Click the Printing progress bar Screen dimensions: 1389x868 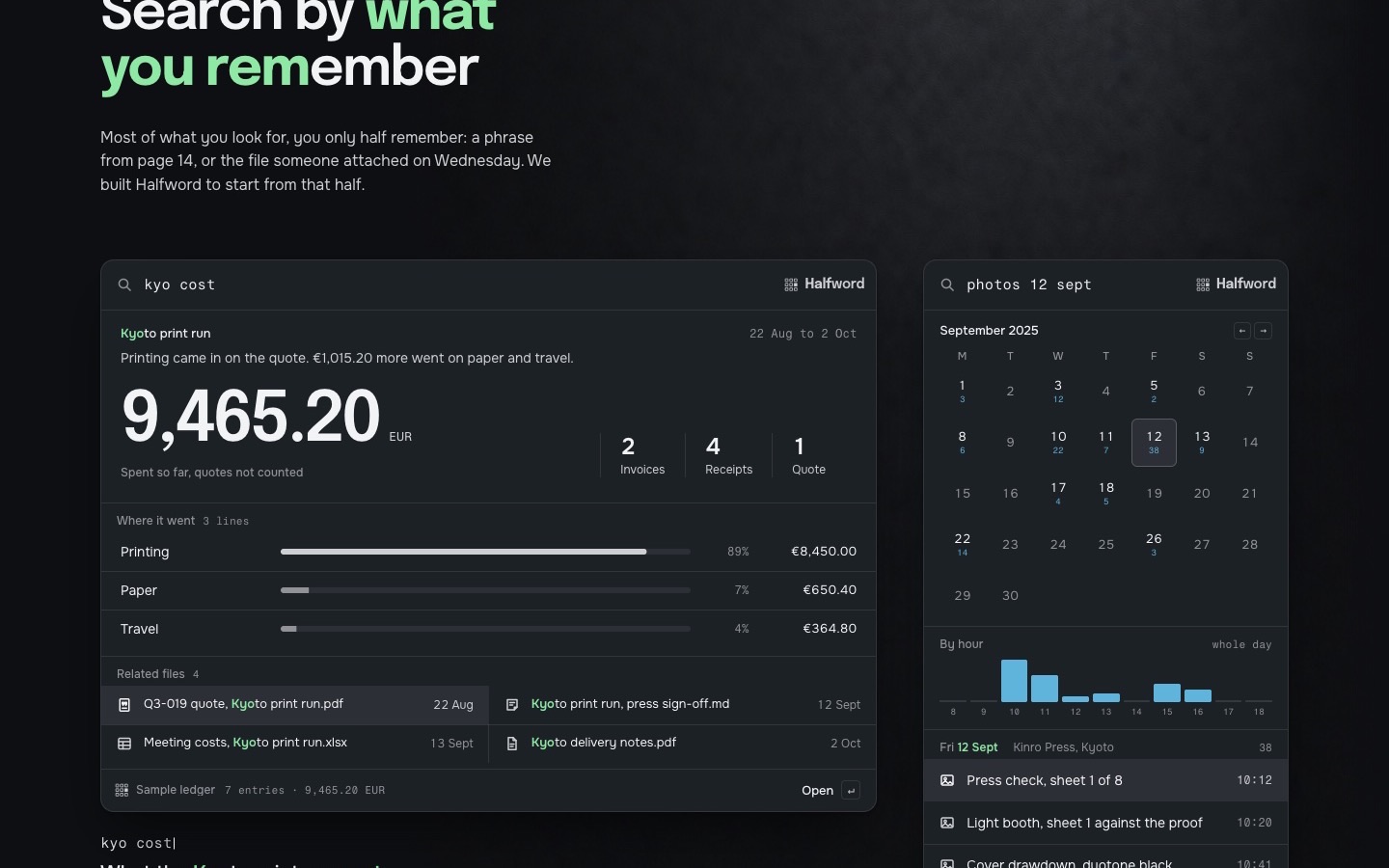pos(485,552)
